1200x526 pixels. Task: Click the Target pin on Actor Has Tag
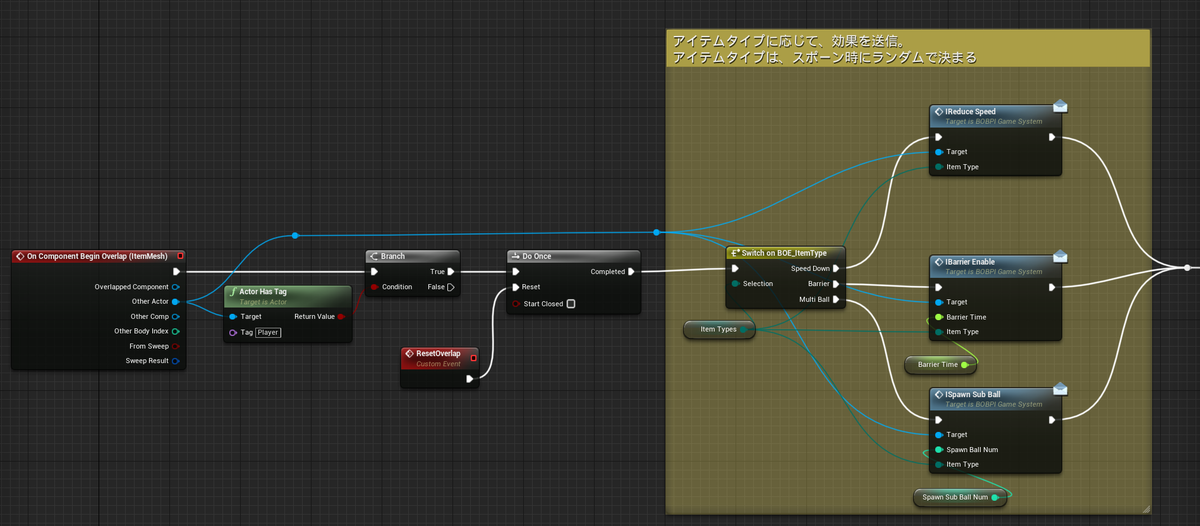(233, 317)
